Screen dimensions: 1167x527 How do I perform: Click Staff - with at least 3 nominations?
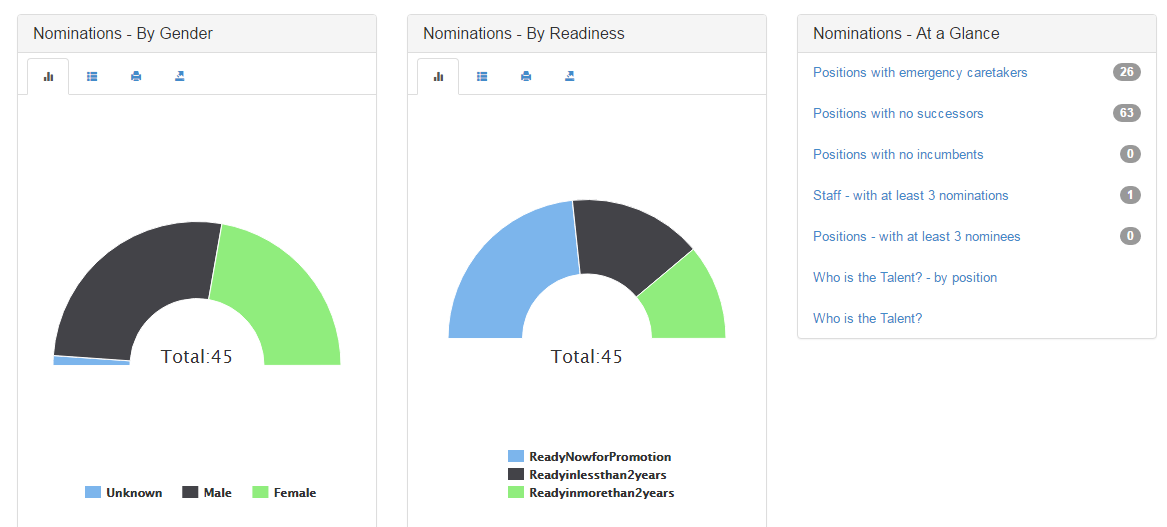pyautogui.click(x=911, y=195)
